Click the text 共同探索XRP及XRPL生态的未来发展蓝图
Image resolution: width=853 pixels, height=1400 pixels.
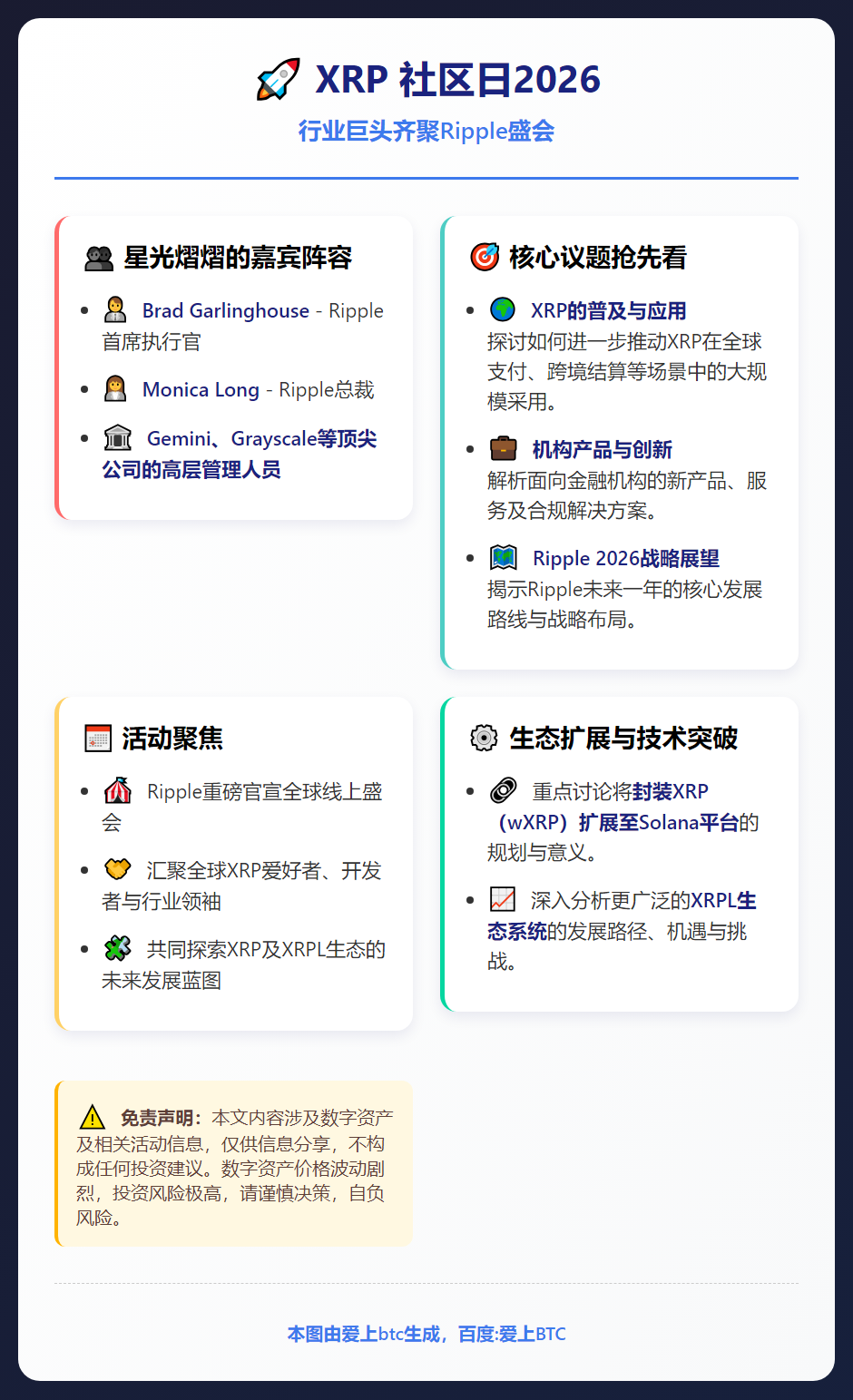point(244,964)
